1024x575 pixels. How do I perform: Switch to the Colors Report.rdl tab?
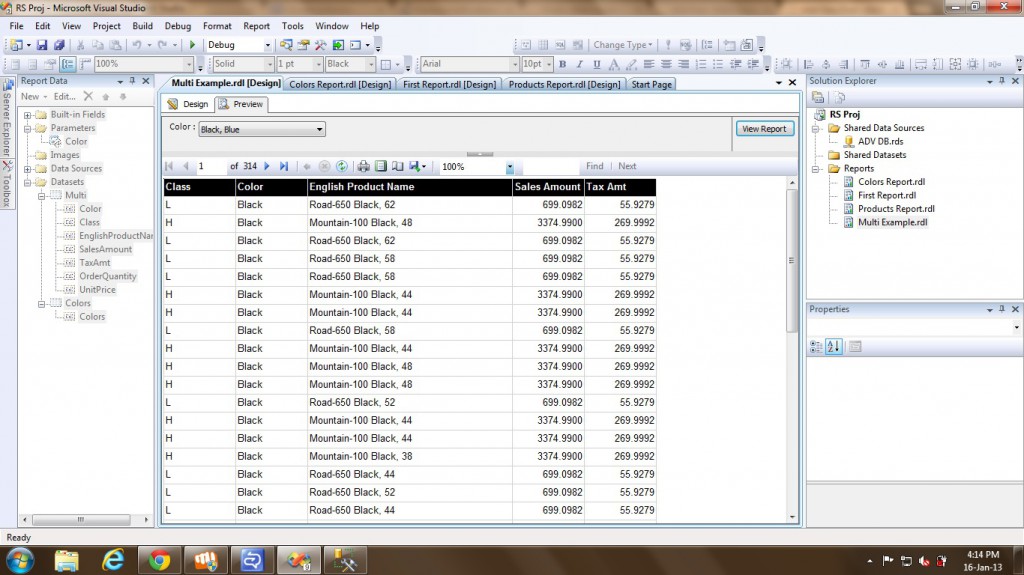point(340,84)
